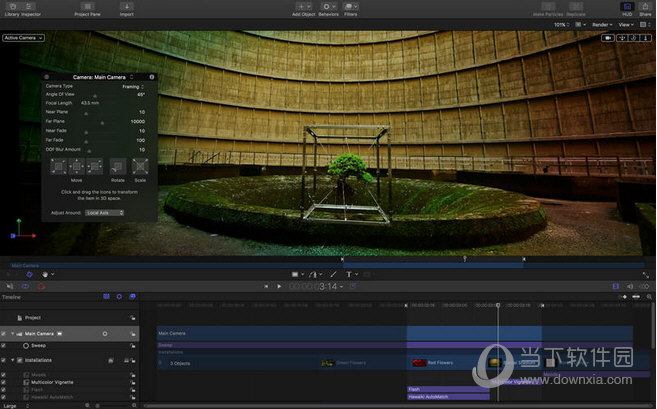Open Camera Type Framing dropdown
Viewport: 657px width, 409px height.
point(133,87)
